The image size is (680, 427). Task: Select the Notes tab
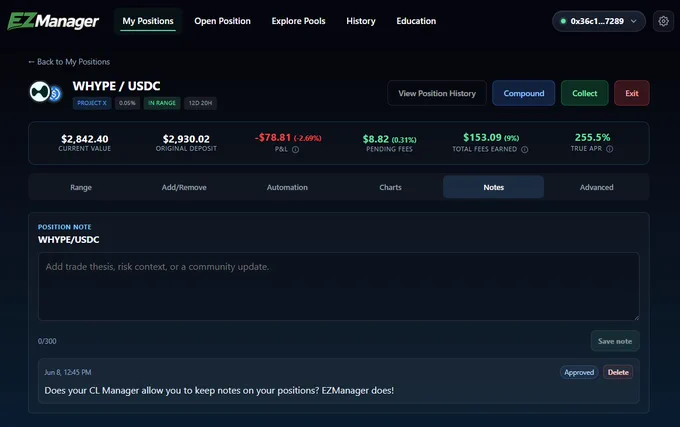point(494,187)
